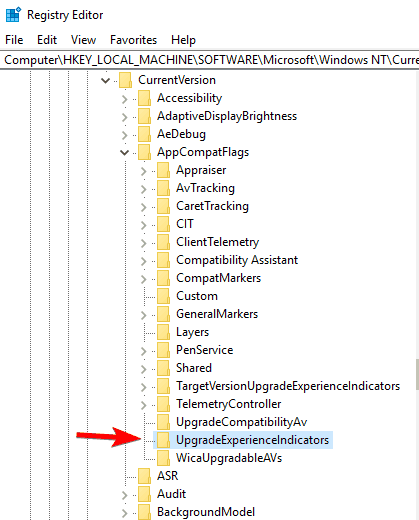The height and width of the screenshot is (520, 419).
Task: Expand the AvTracking key
Action: 144,189
